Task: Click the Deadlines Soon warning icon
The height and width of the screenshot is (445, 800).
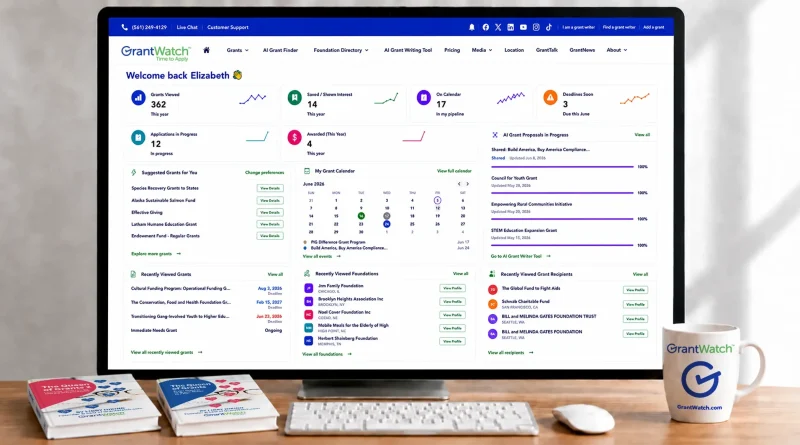Action: tap(550, 97)
